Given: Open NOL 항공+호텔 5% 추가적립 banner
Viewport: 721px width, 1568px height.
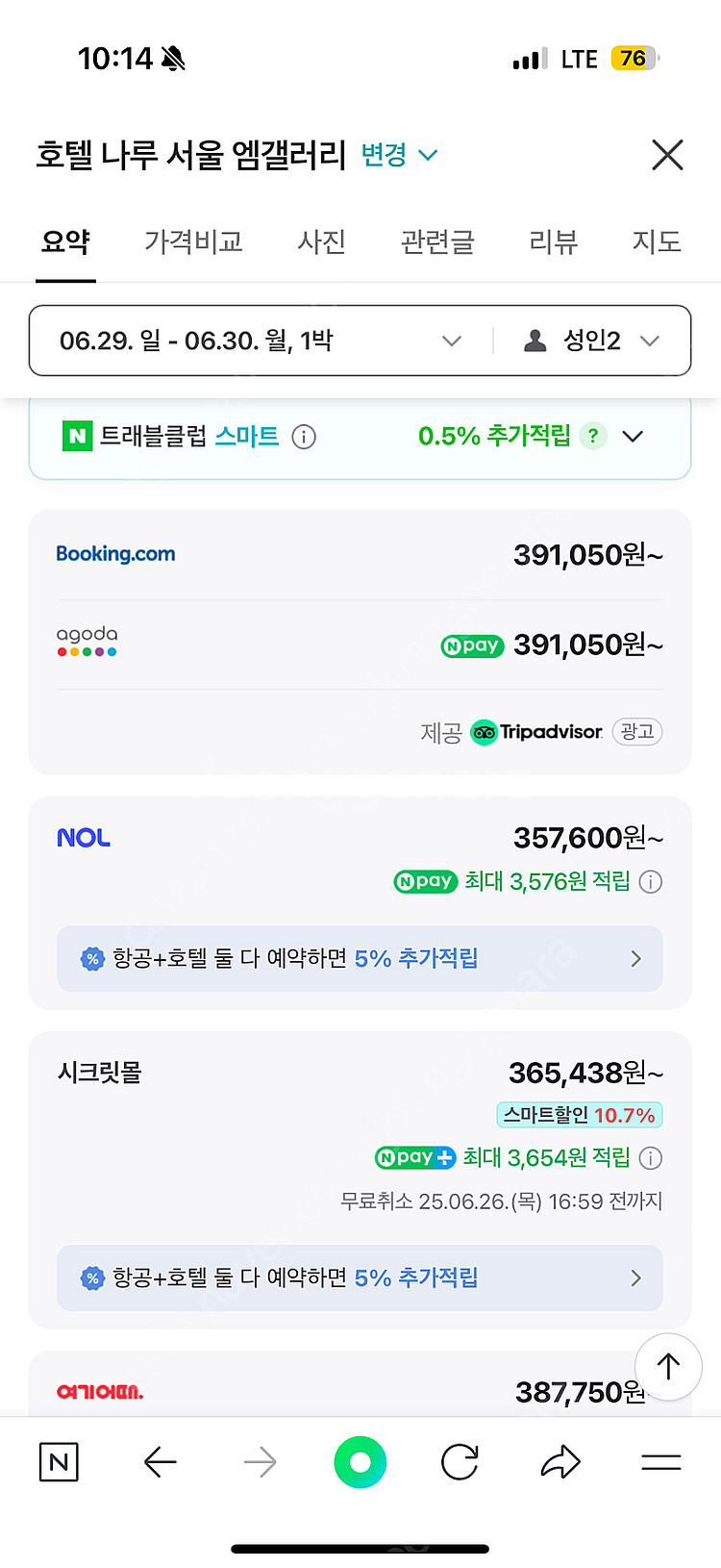Looking at the screenshot, I should [360, 958].
